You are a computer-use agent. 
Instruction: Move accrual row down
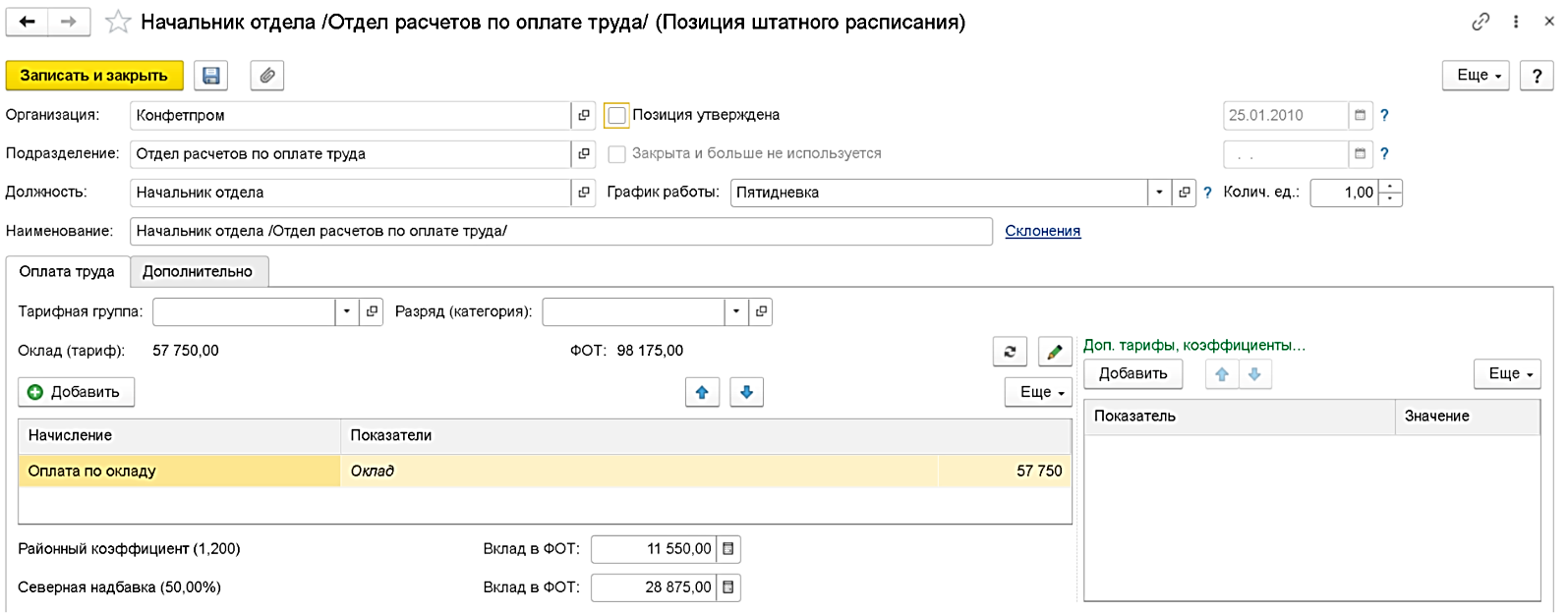[x=746, y=392]
